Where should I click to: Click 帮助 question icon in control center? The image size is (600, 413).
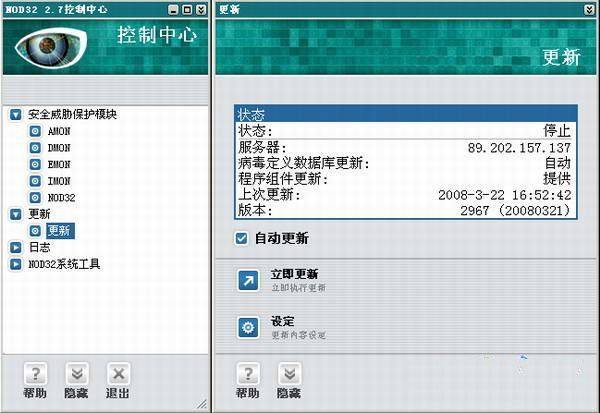click(35, 373)
